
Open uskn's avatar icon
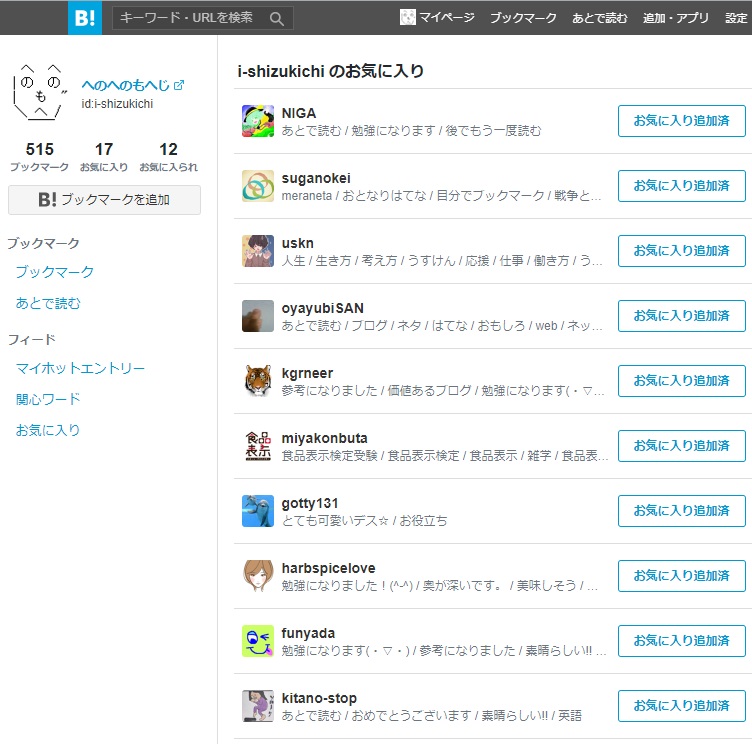coord(258,251)
